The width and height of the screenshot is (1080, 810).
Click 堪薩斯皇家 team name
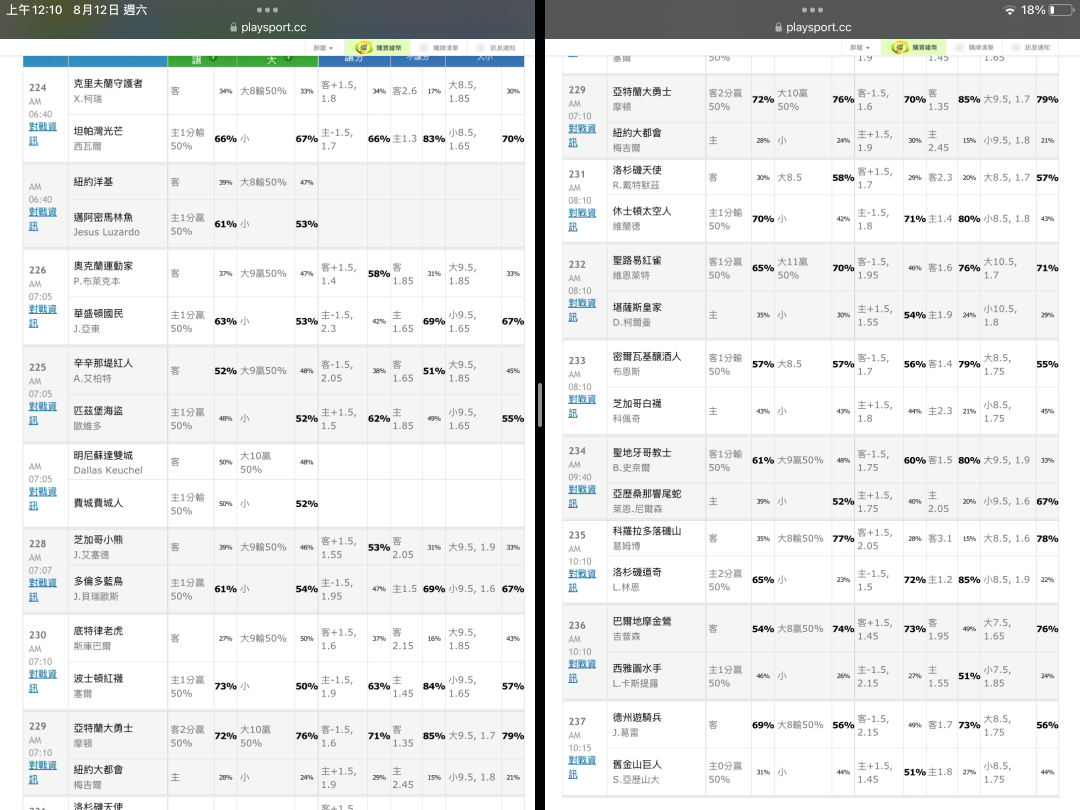click(x=637, y=307)
